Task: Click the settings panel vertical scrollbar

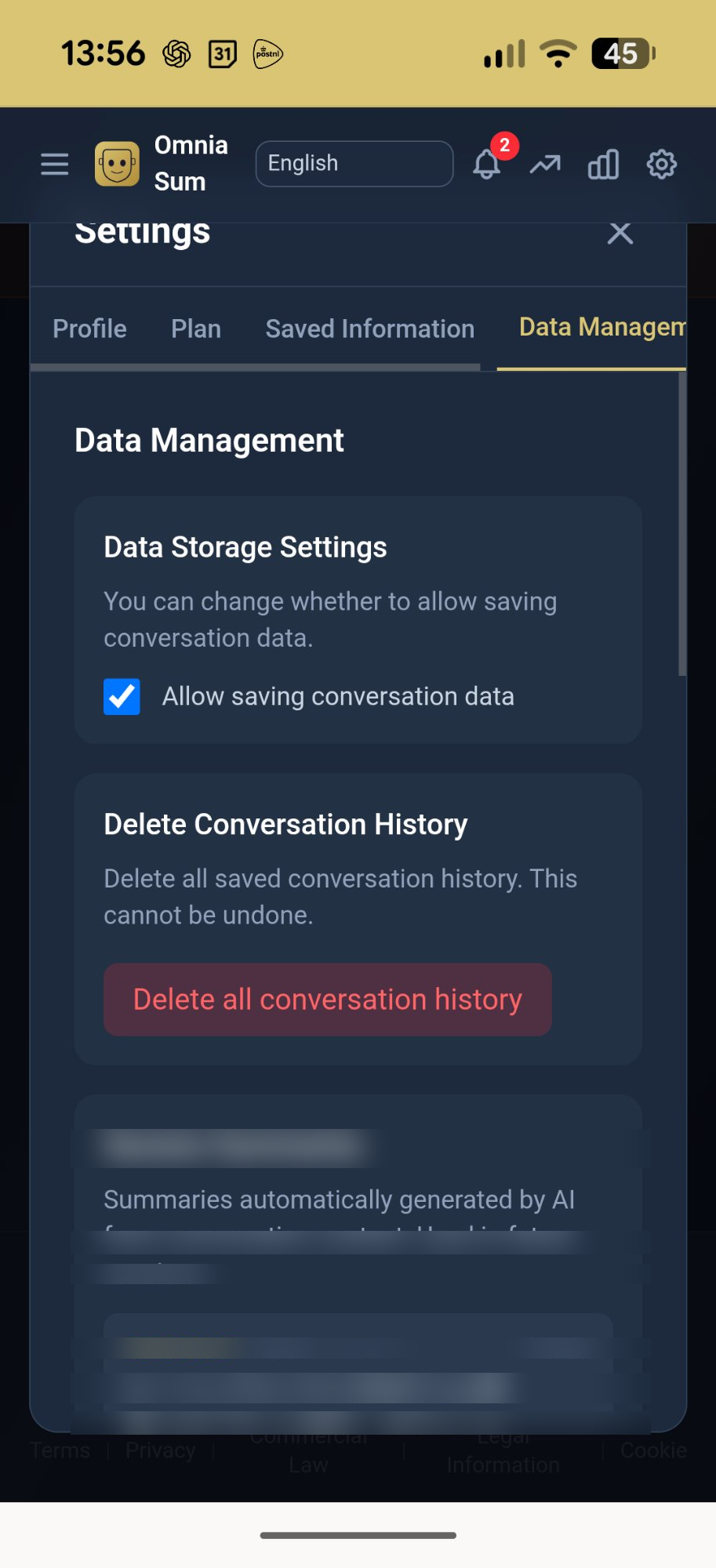Action: (682, 525)
